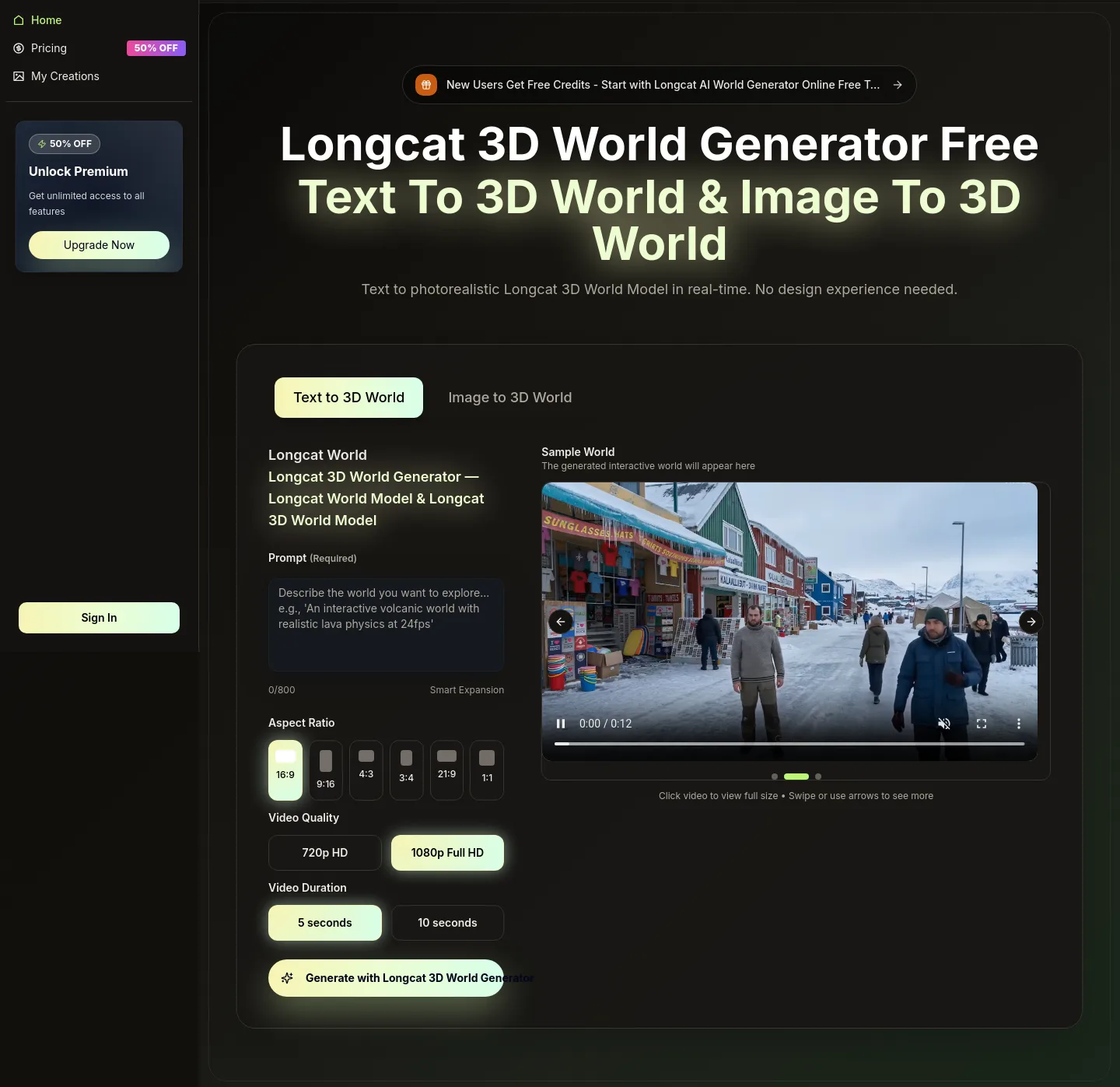Open the video player more options menu

coord(1019,724)
